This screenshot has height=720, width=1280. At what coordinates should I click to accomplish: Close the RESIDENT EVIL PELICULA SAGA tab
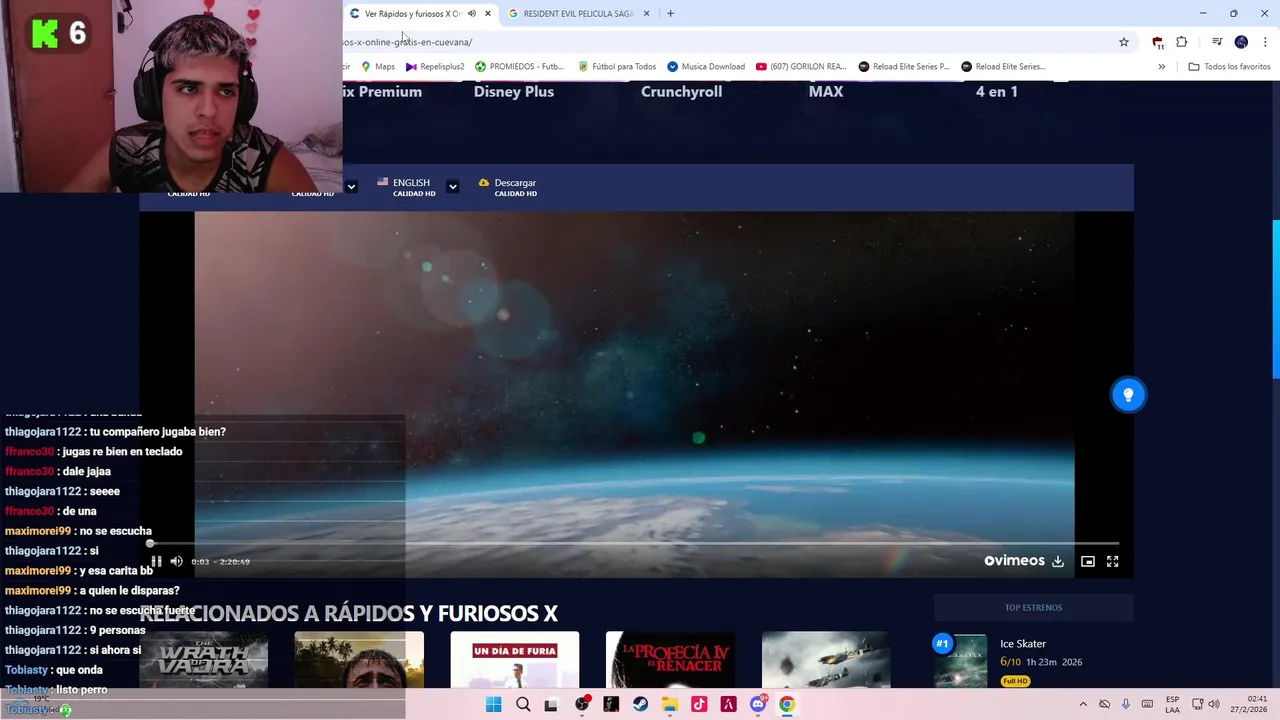pos(646,14)
